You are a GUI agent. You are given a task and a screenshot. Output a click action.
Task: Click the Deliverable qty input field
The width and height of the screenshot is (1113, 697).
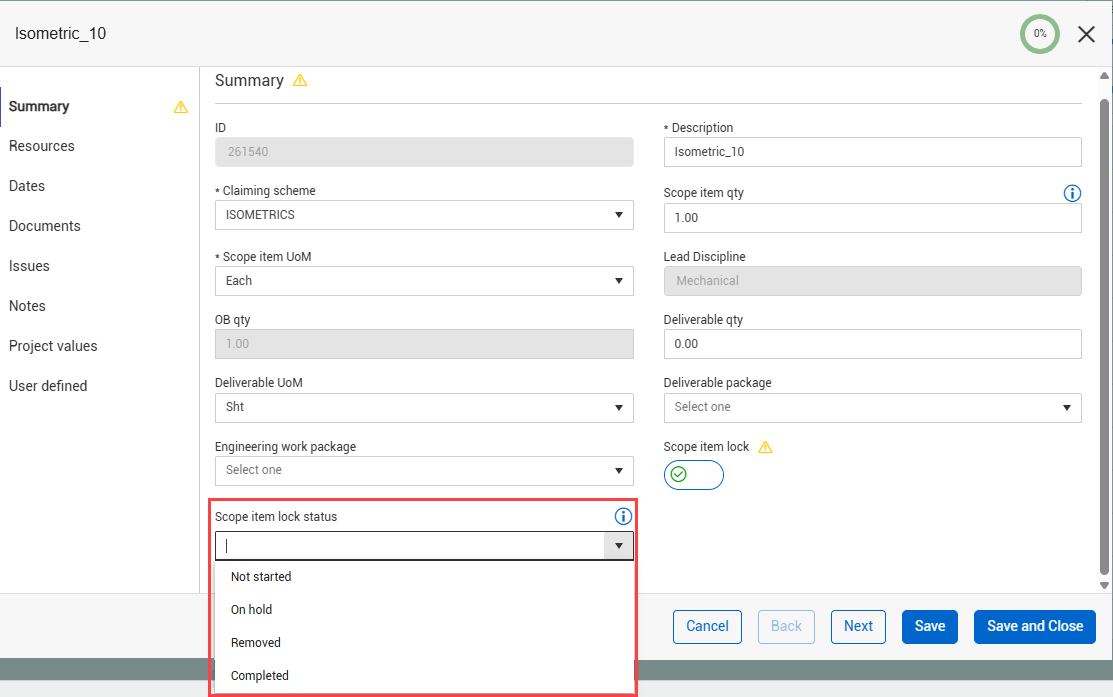pyautogui.click(x=872, y=344)
